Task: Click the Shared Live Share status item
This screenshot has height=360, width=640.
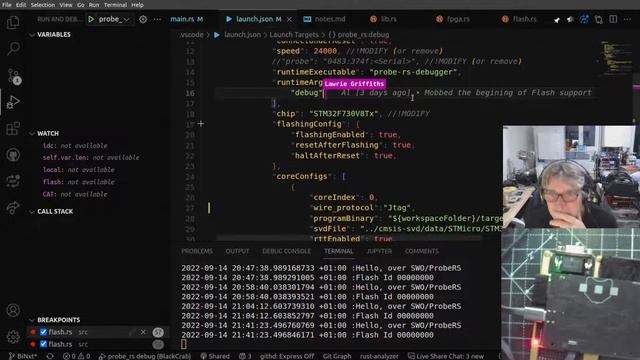Action: click(x=215, y=356)
